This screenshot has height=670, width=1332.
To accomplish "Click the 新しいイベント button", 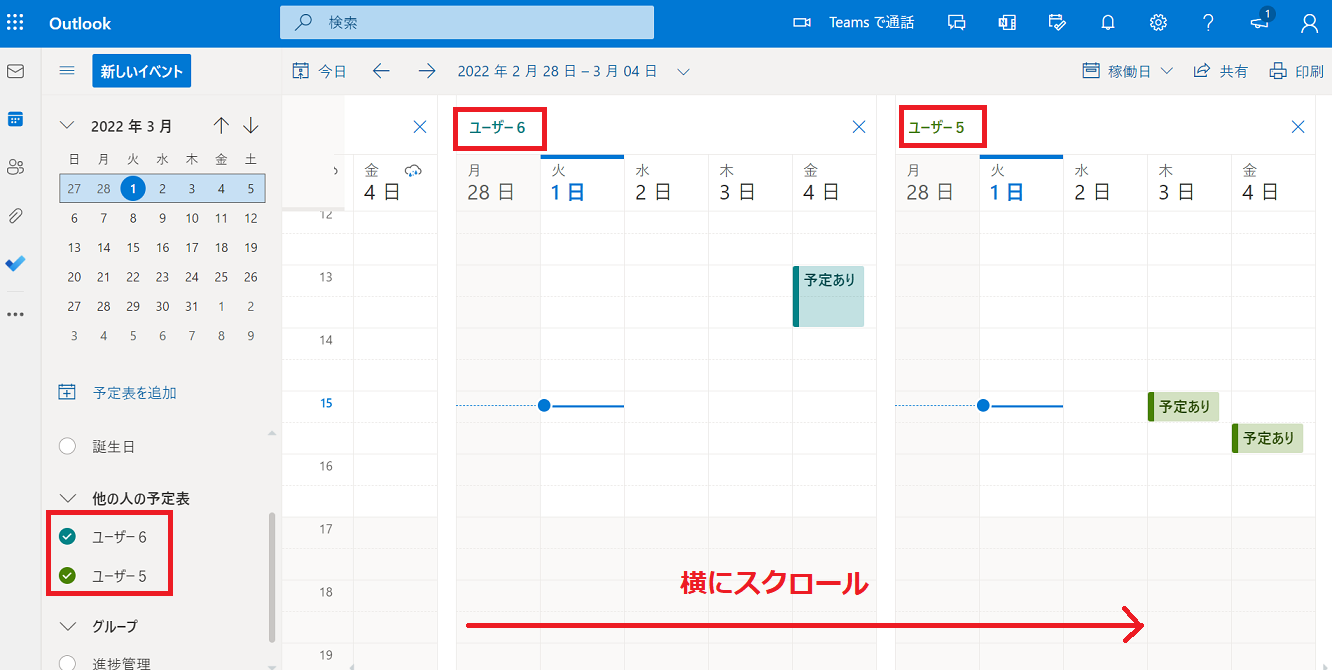I will [x=141, y=71].
